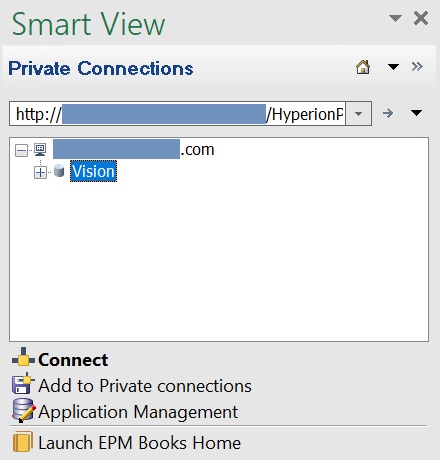Collapse the server node in the tree
Screen dimensions: 440x460
22,151
